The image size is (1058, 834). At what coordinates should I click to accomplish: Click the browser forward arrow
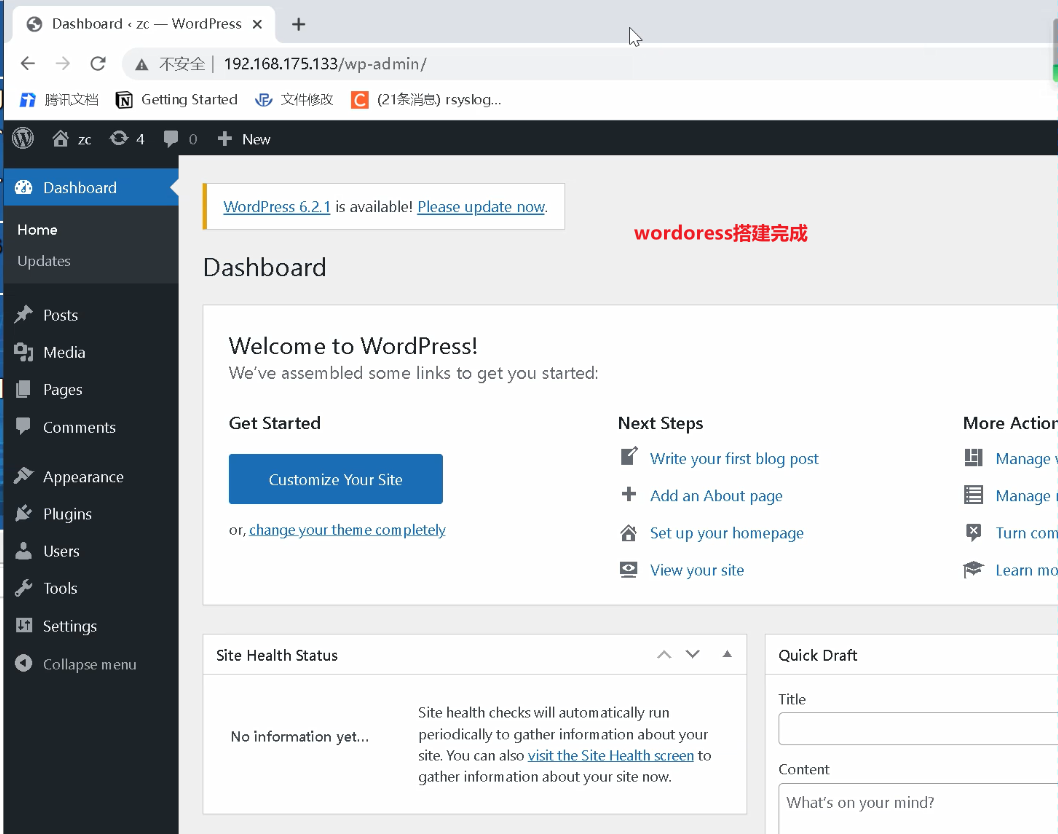(63, 63)
